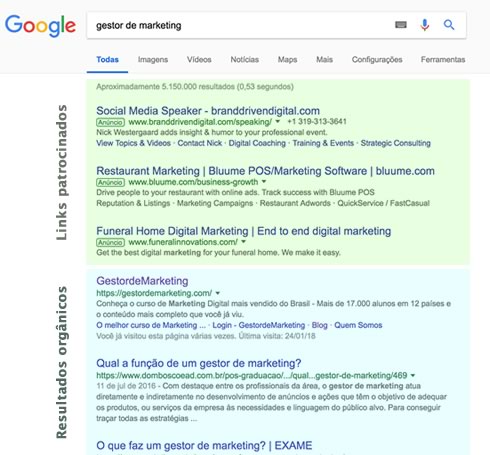Expand dropdown arrow next to funeralinnovations.com URL
The image size is (490, 455).
click(243, 242)
